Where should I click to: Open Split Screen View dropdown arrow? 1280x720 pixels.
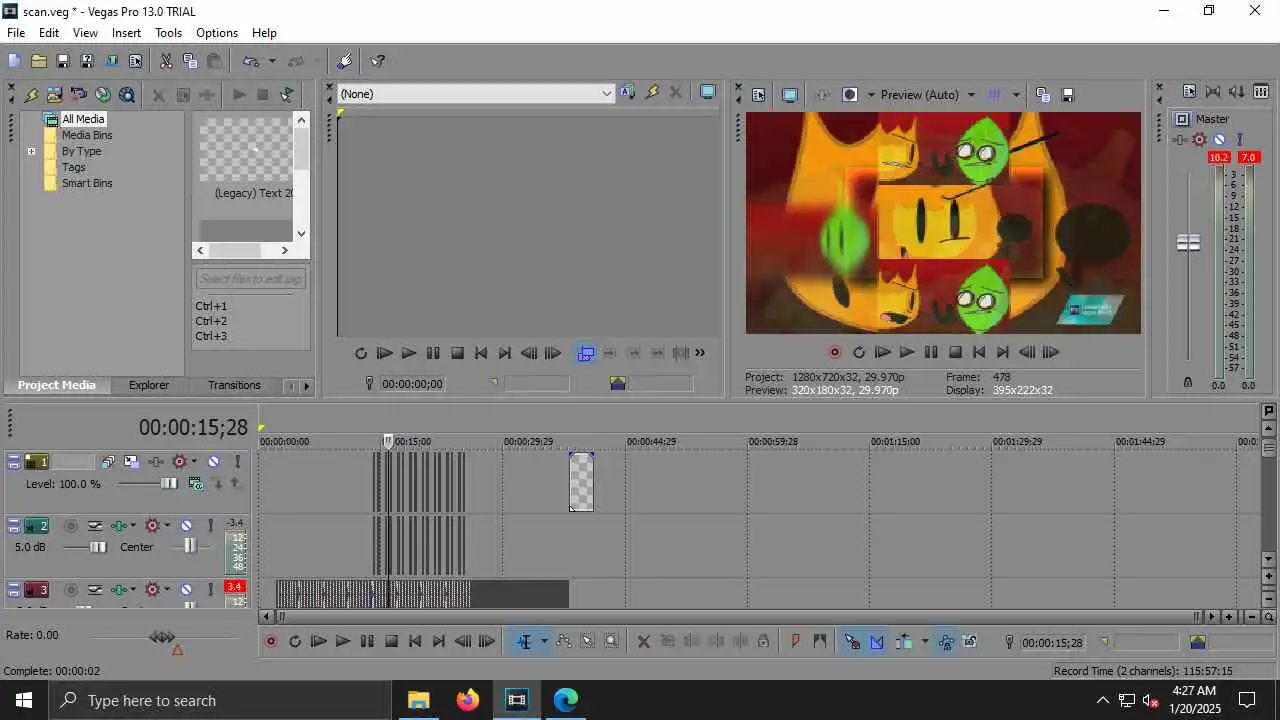[870, 95]
